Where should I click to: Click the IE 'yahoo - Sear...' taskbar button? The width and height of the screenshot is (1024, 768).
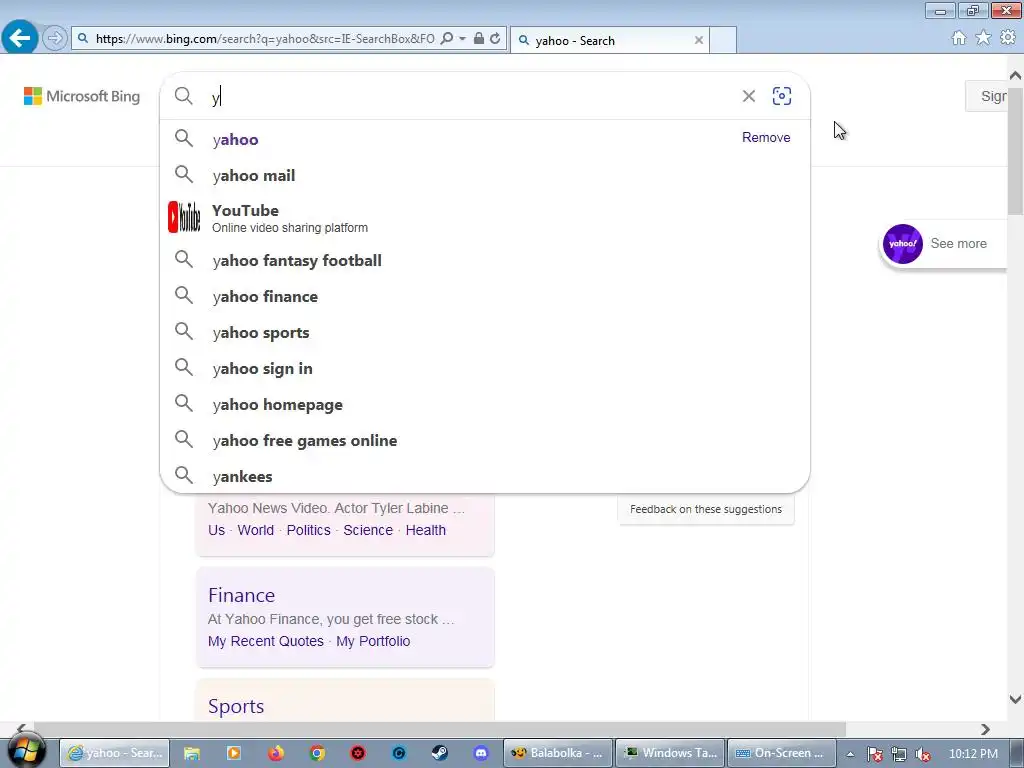click(x=115, y=753)
